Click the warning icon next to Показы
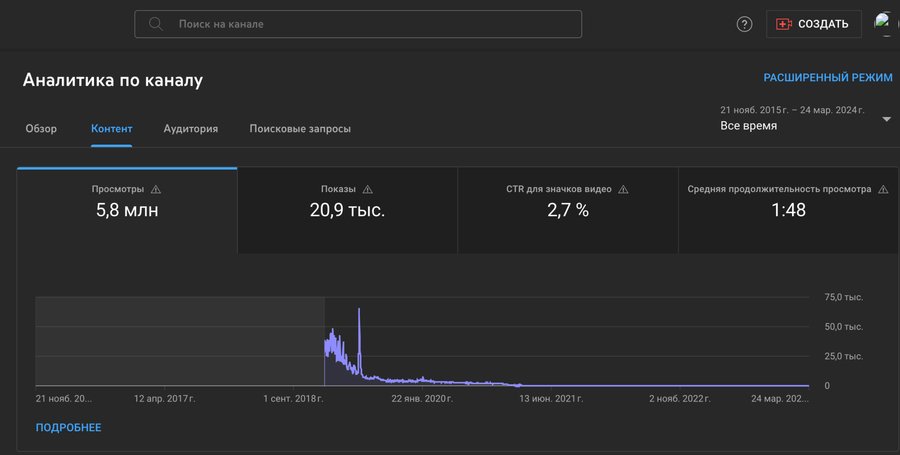 [x=368, y=189]
